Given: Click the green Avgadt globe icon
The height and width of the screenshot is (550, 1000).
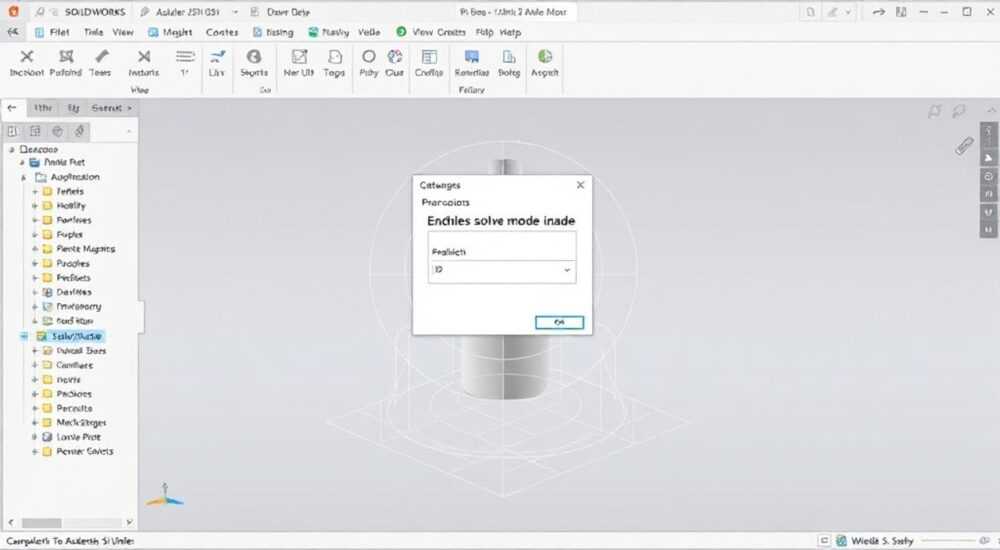Looking at the screenshot, I should [x=545, y=57].
